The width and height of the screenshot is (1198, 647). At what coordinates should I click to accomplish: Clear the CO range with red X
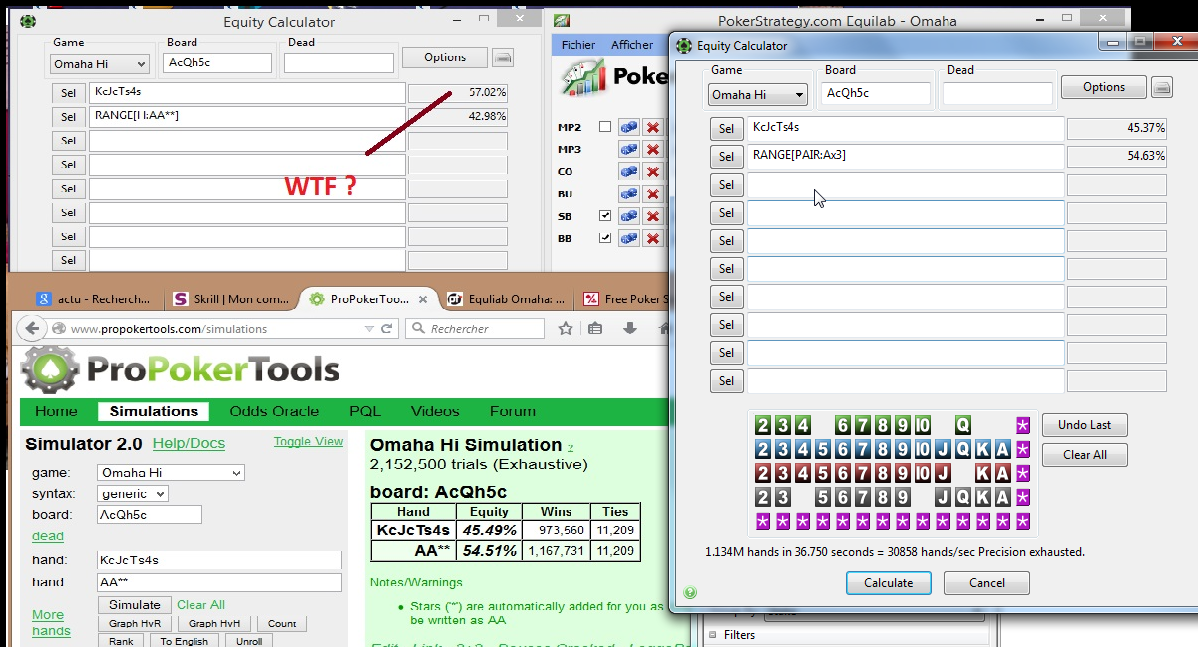652,171
